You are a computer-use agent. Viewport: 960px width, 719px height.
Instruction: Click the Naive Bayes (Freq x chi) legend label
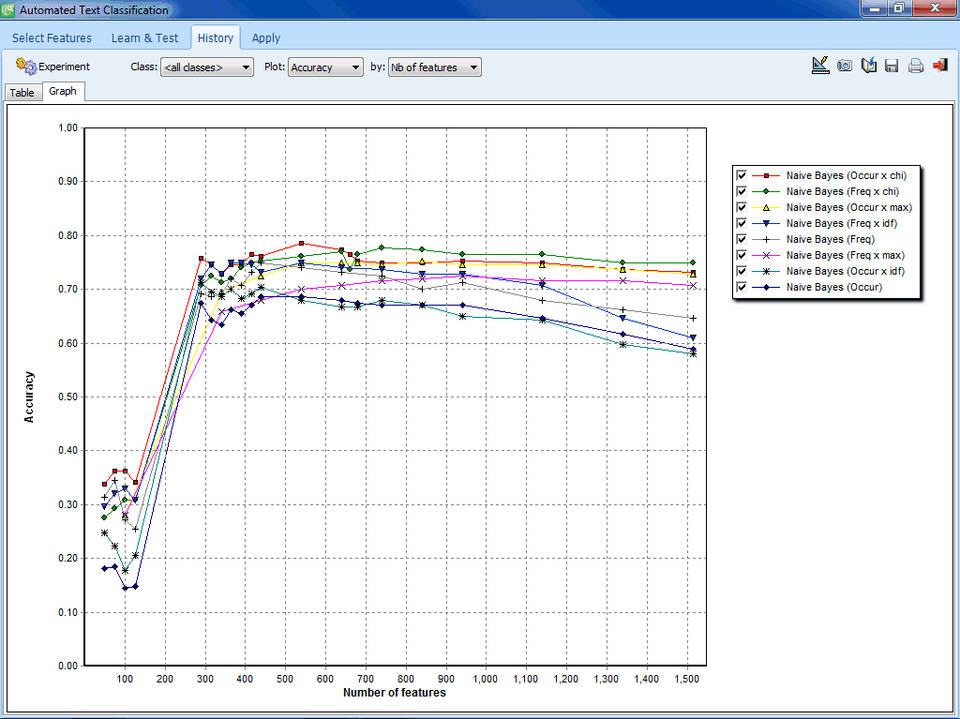842,191
